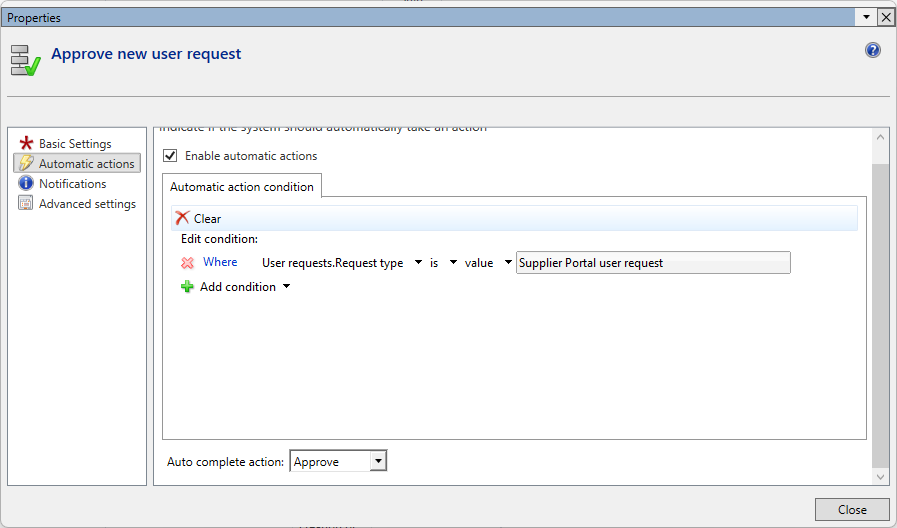Click the workflow approval icon beside the title
897x528 pixels.
point(26,61)
